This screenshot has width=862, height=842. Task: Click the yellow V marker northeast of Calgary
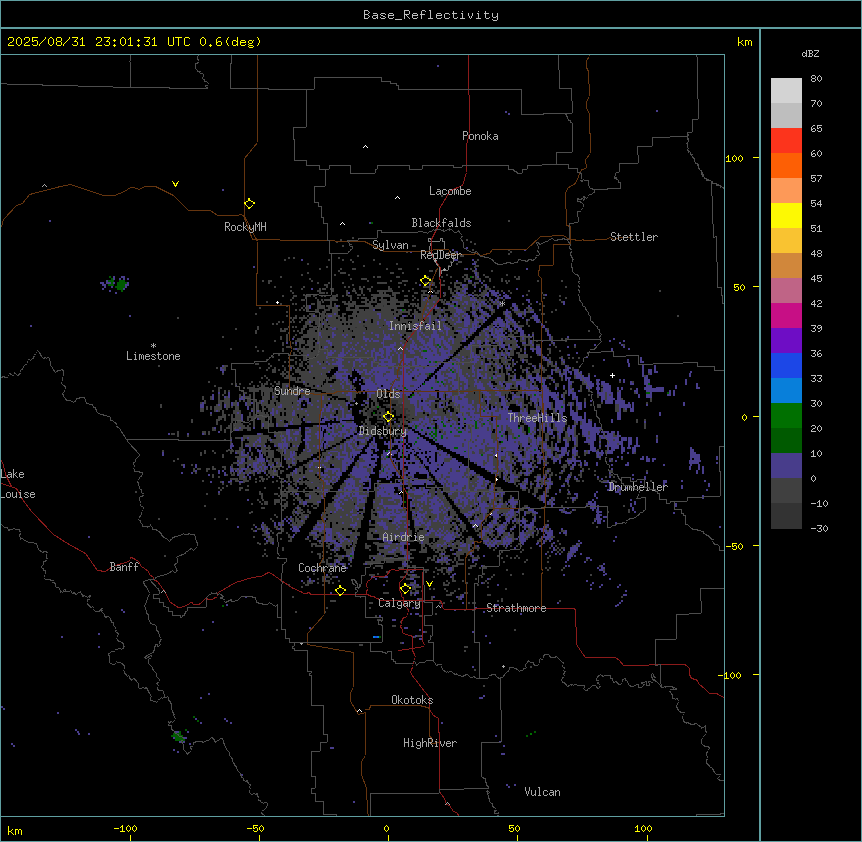coord(429,584)
